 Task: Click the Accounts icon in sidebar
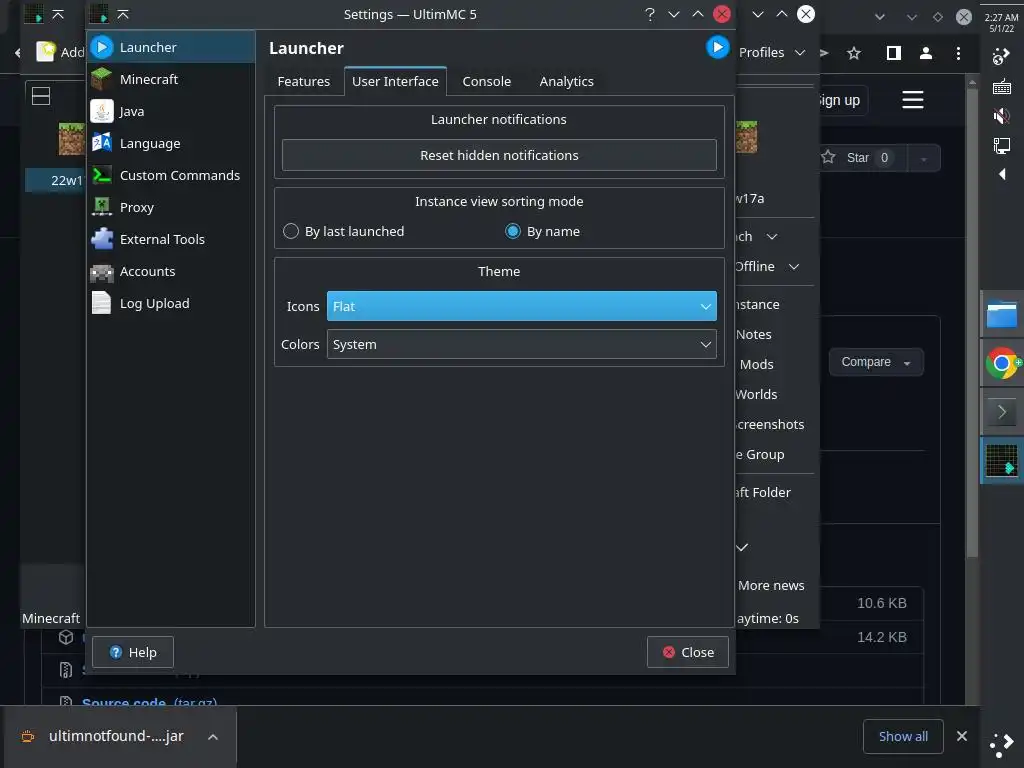point(102,271)
